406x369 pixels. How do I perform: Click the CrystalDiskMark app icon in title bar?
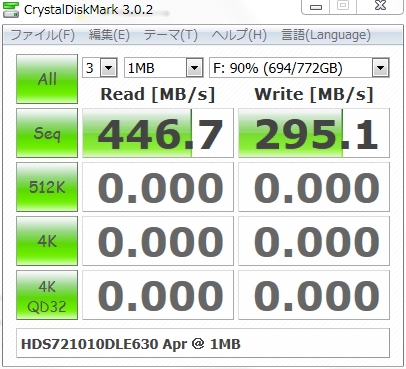(x=10, y=9)
